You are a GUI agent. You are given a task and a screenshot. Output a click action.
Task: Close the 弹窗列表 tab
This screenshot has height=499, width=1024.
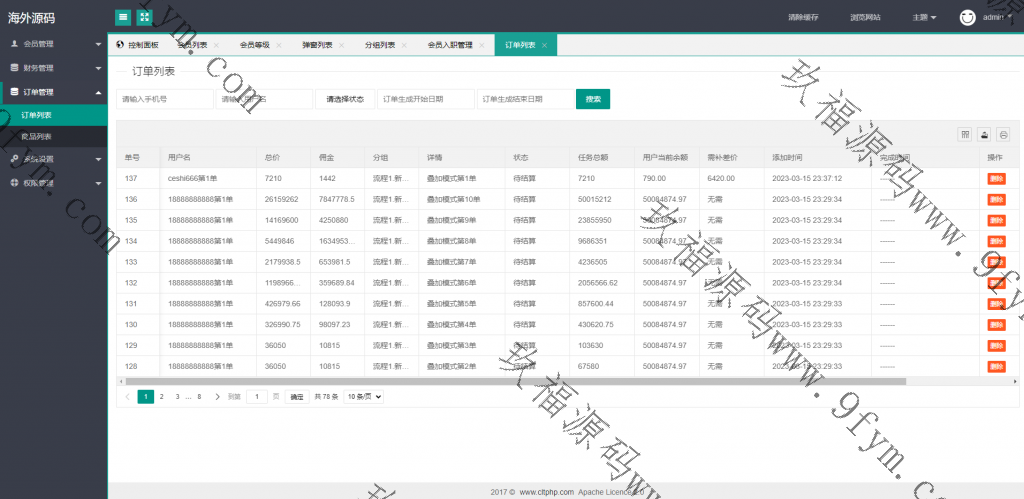(x=342, y=46)
